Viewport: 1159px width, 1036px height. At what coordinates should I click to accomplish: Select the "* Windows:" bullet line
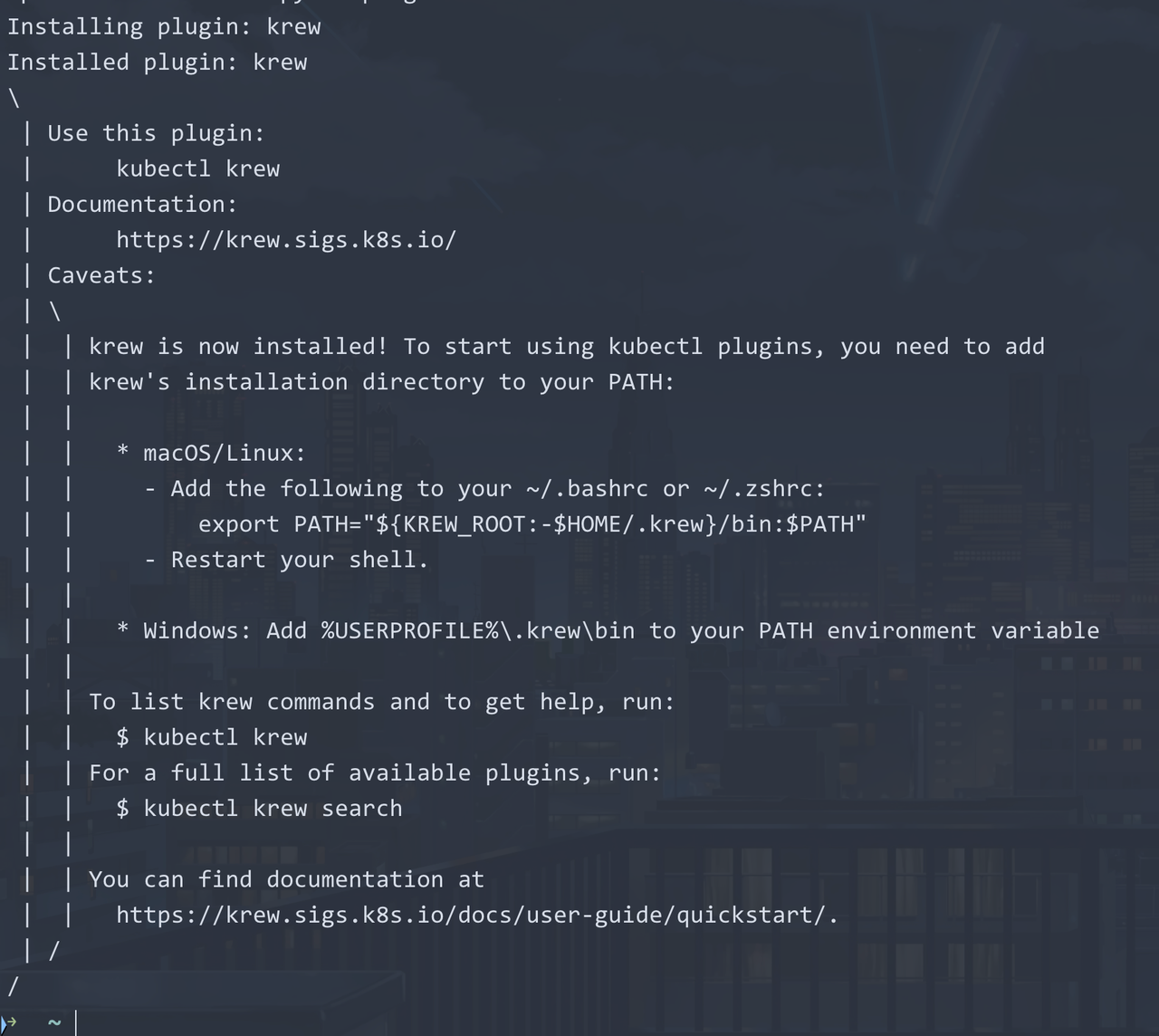(608, 631)
